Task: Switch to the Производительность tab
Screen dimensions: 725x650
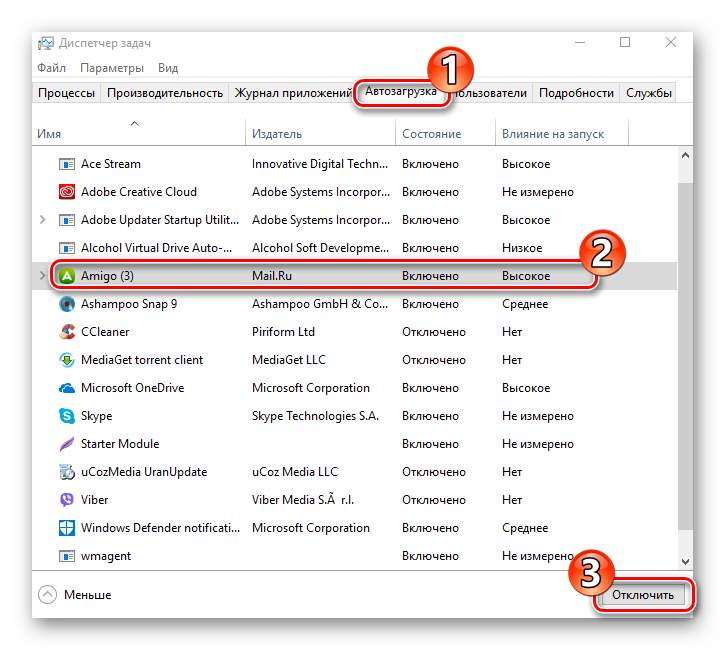Action: pos(165,93)
